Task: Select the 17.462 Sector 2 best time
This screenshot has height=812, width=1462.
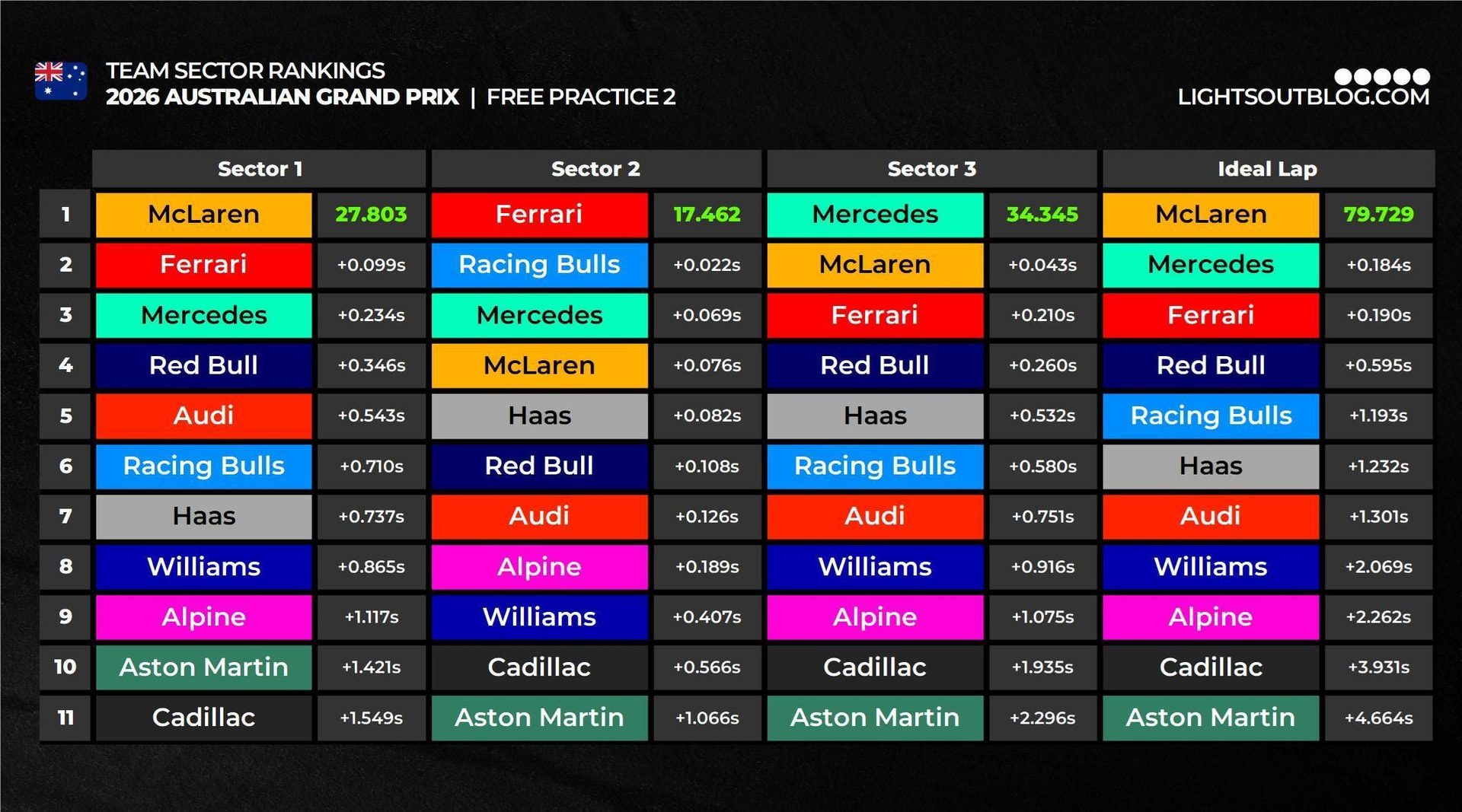Action: click(707, 215)
